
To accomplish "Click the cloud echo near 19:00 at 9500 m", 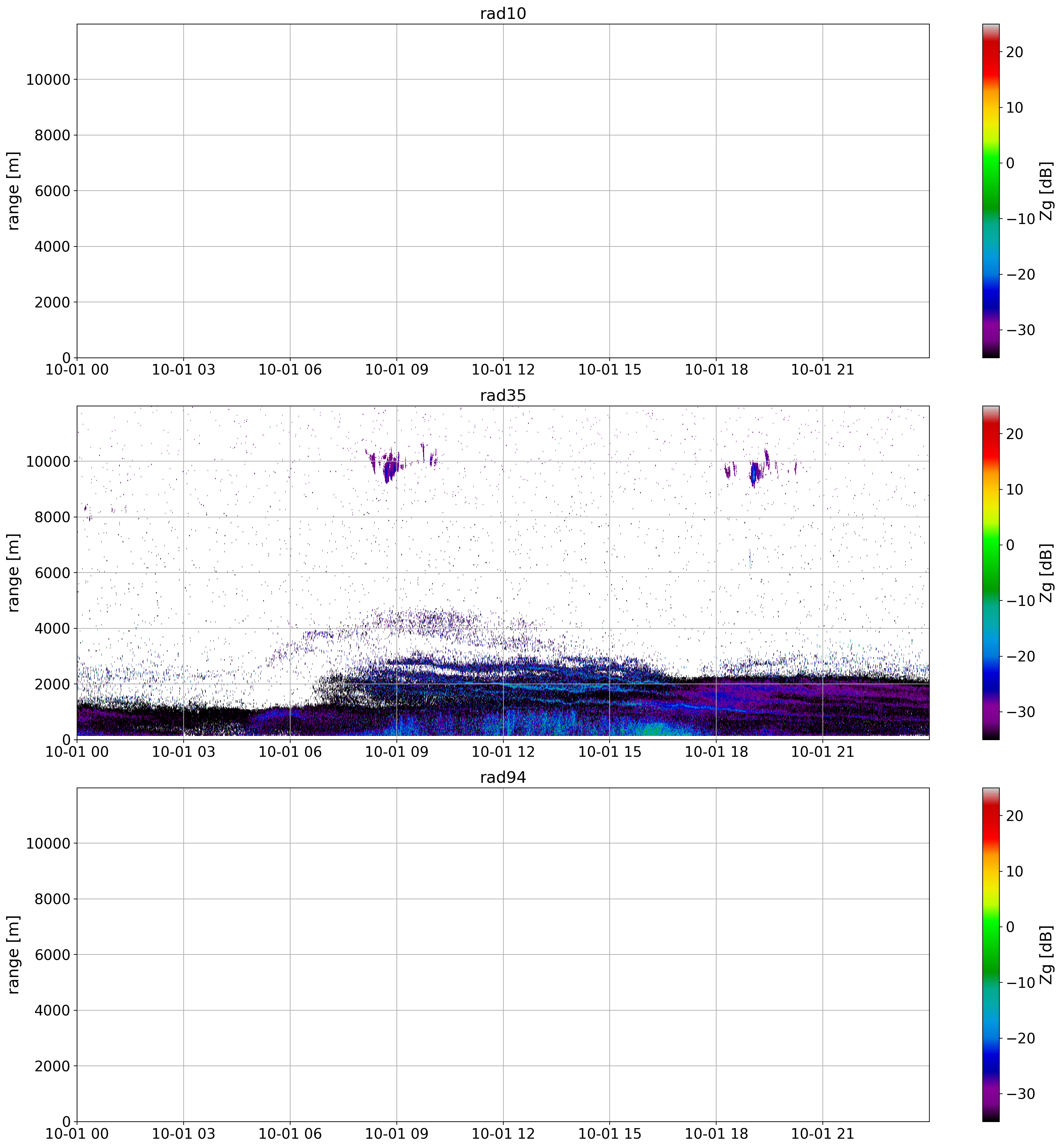I will click(x=754, y=473).
